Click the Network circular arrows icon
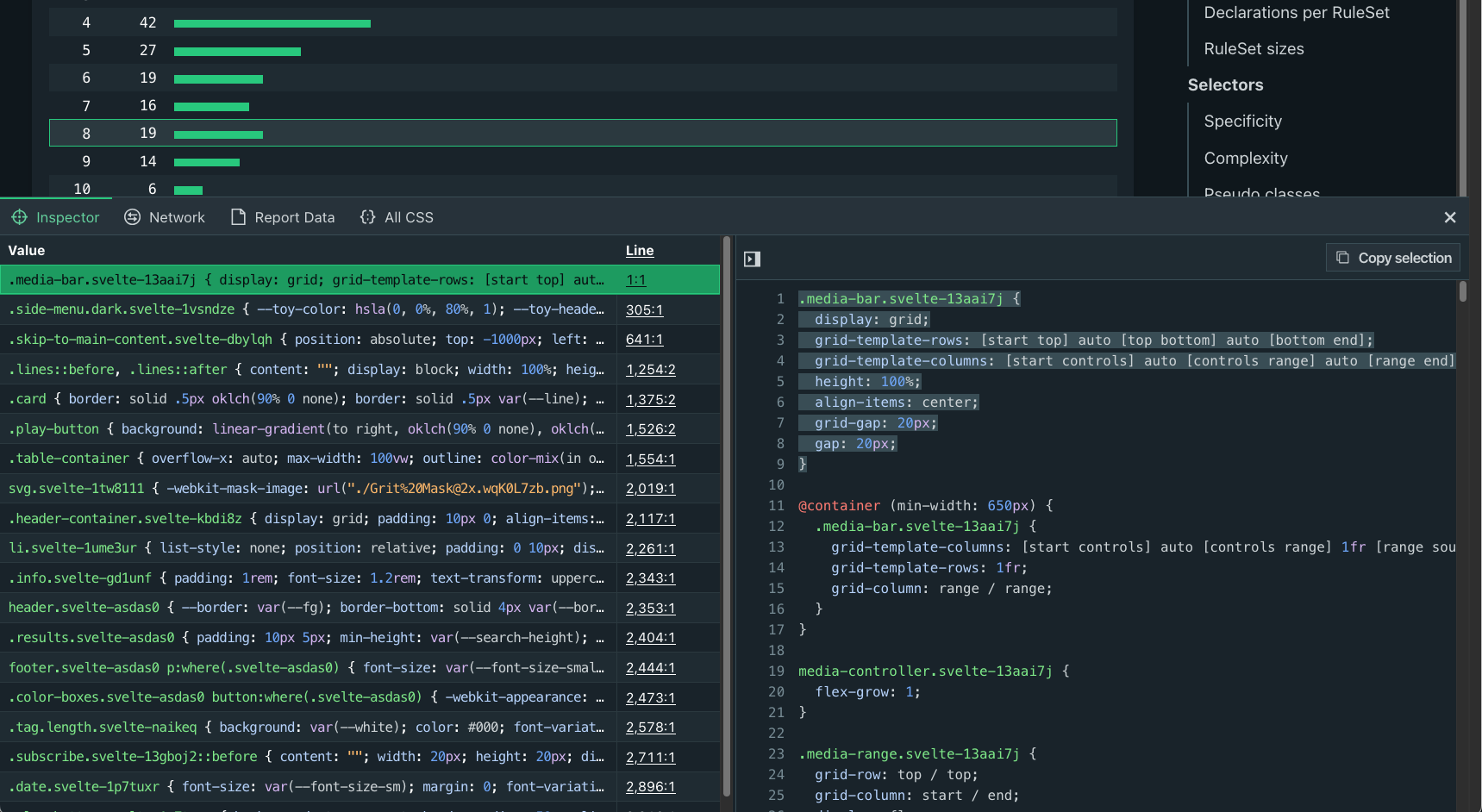The width and height of the screenshot is (1482, 812). (x=133, y=217)
